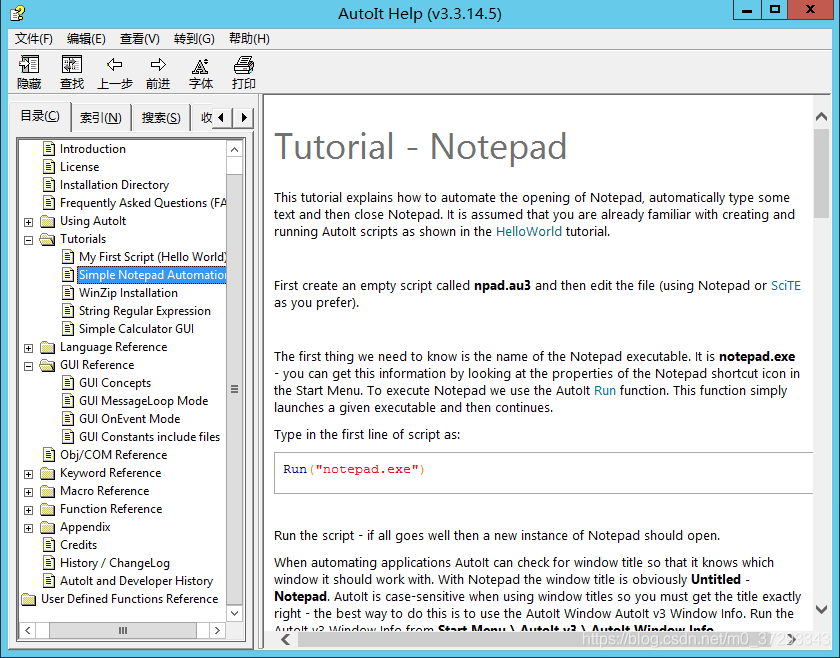Viewport: 840px width, 658px height.
Task: Click the 查找 (Locate) toolbar icon
Action: click(70, 71)
